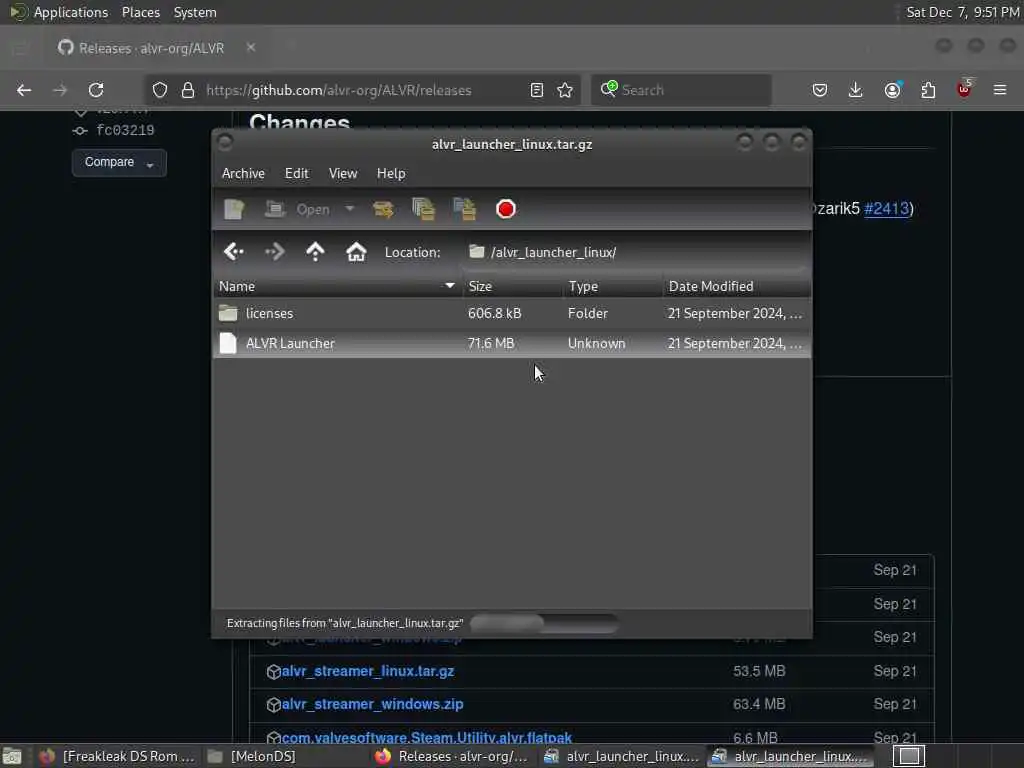The height and width of the screenshot is (768, 1024).
Task: Open the Firefox hamburger menu
Action: (x=1000, y=90)
